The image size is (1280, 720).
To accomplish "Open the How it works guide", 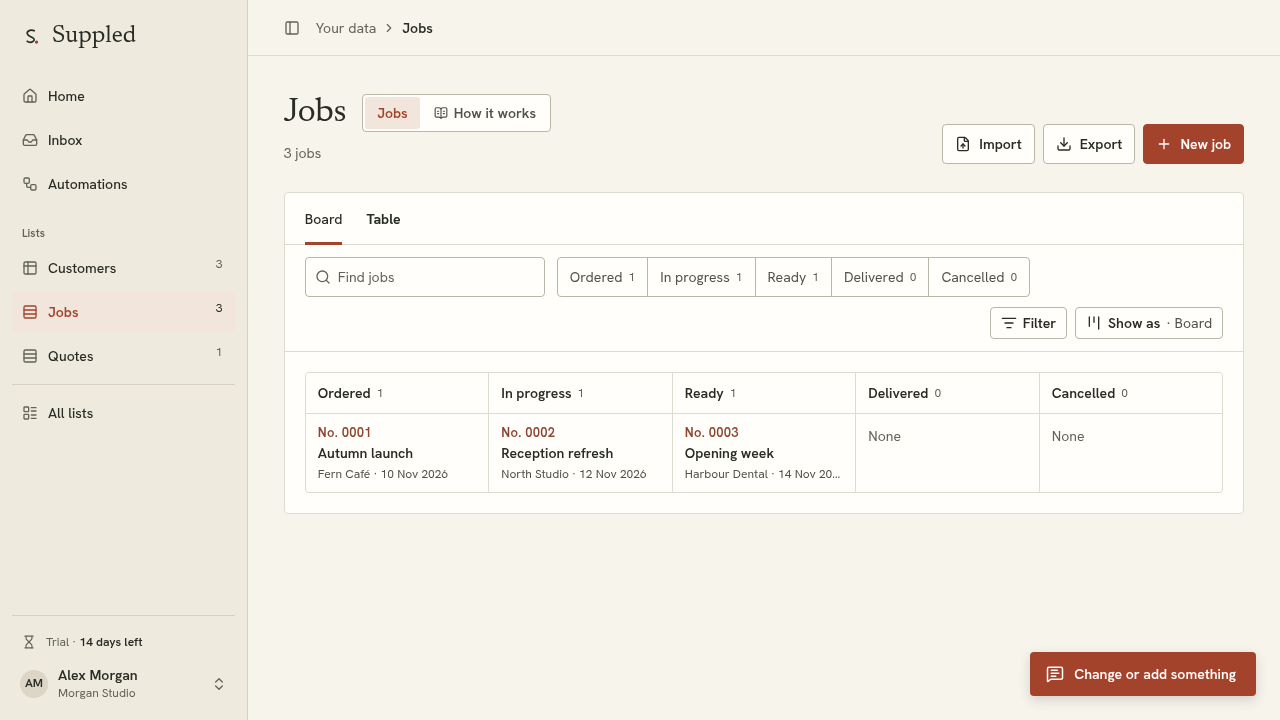I will (x=485, y=113).
